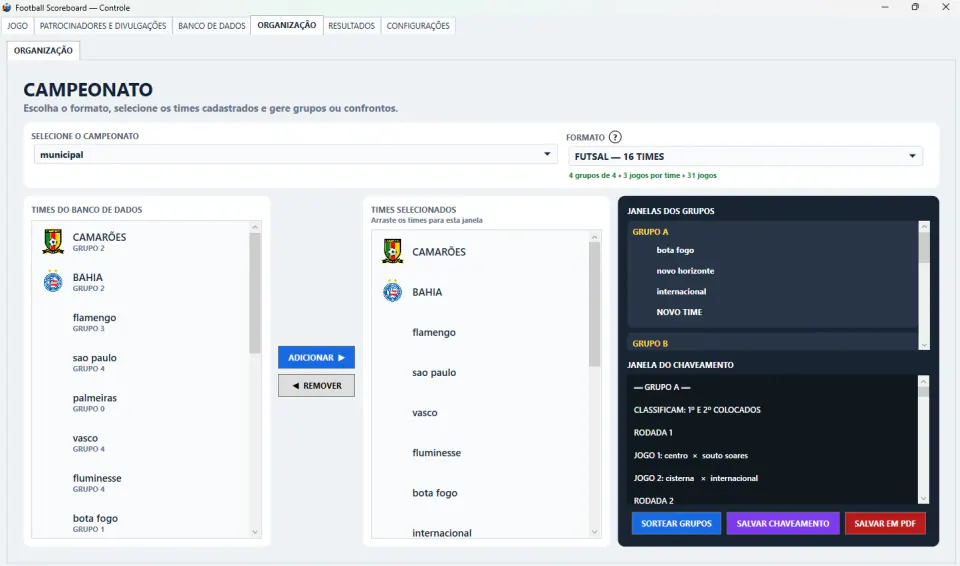Screen dimensions: 960x566
Task: Open the Selecione o Campeonato dropdown
Action: coord(295,154)
